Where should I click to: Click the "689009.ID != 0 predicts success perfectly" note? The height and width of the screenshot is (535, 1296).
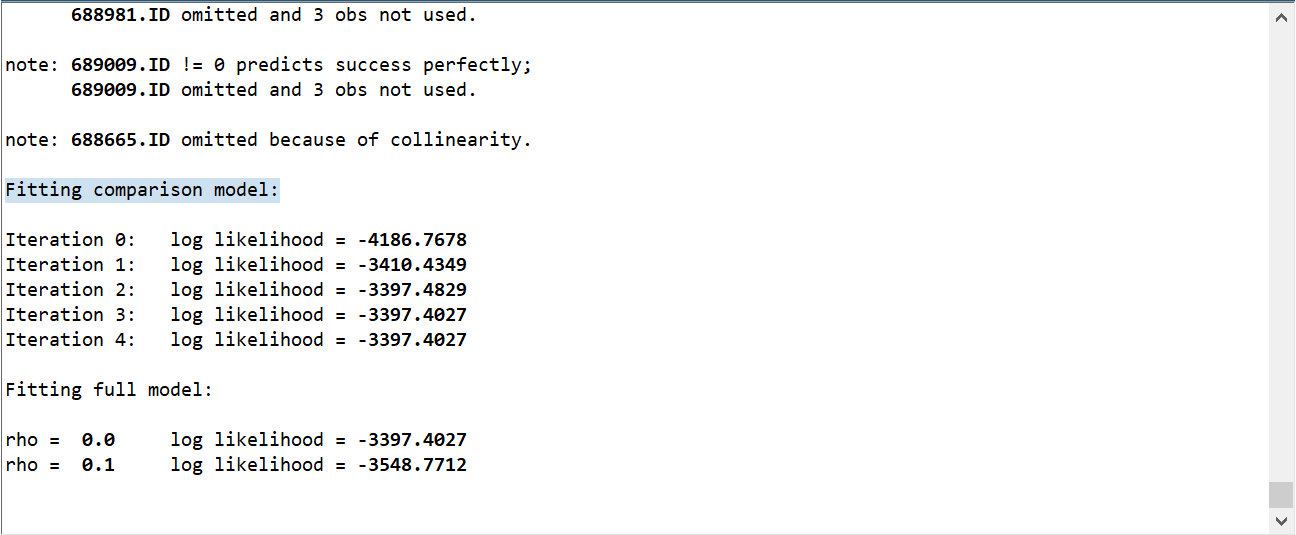268,65
